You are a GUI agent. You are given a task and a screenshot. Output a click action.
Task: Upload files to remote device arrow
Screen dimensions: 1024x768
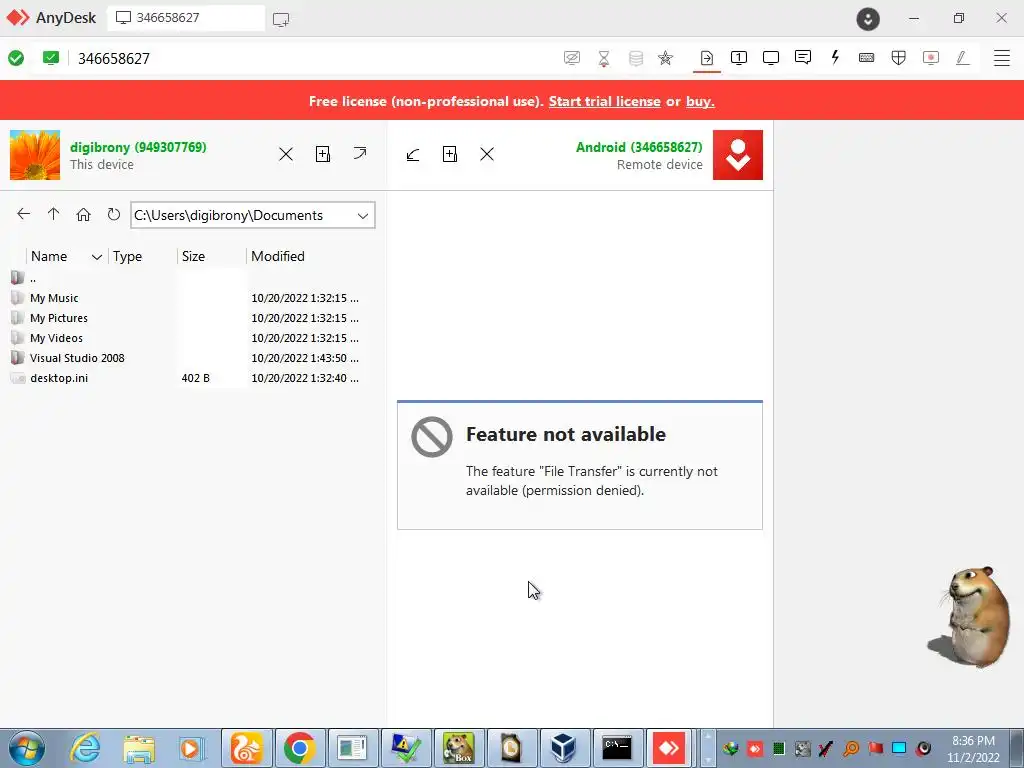(360, 153)
